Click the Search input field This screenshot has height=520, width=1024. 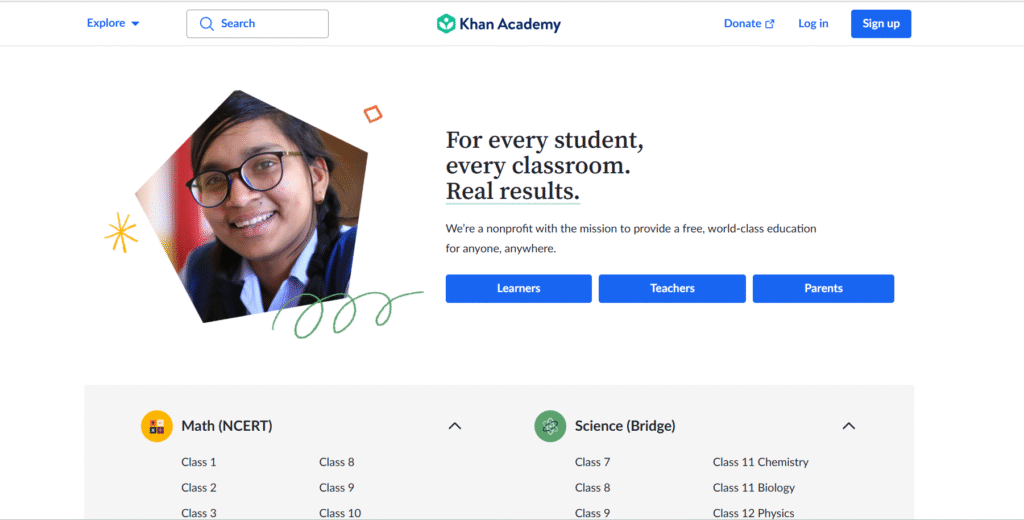click(x=257, y=24)
